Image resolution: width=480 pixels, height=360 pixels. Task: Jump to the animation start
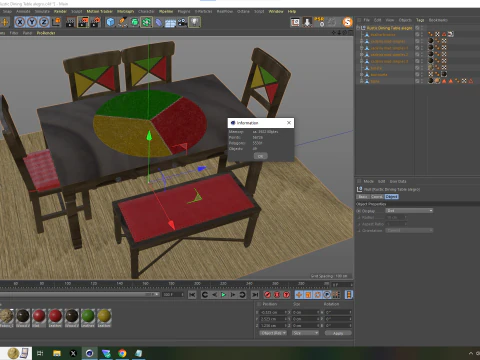(192, 295)
